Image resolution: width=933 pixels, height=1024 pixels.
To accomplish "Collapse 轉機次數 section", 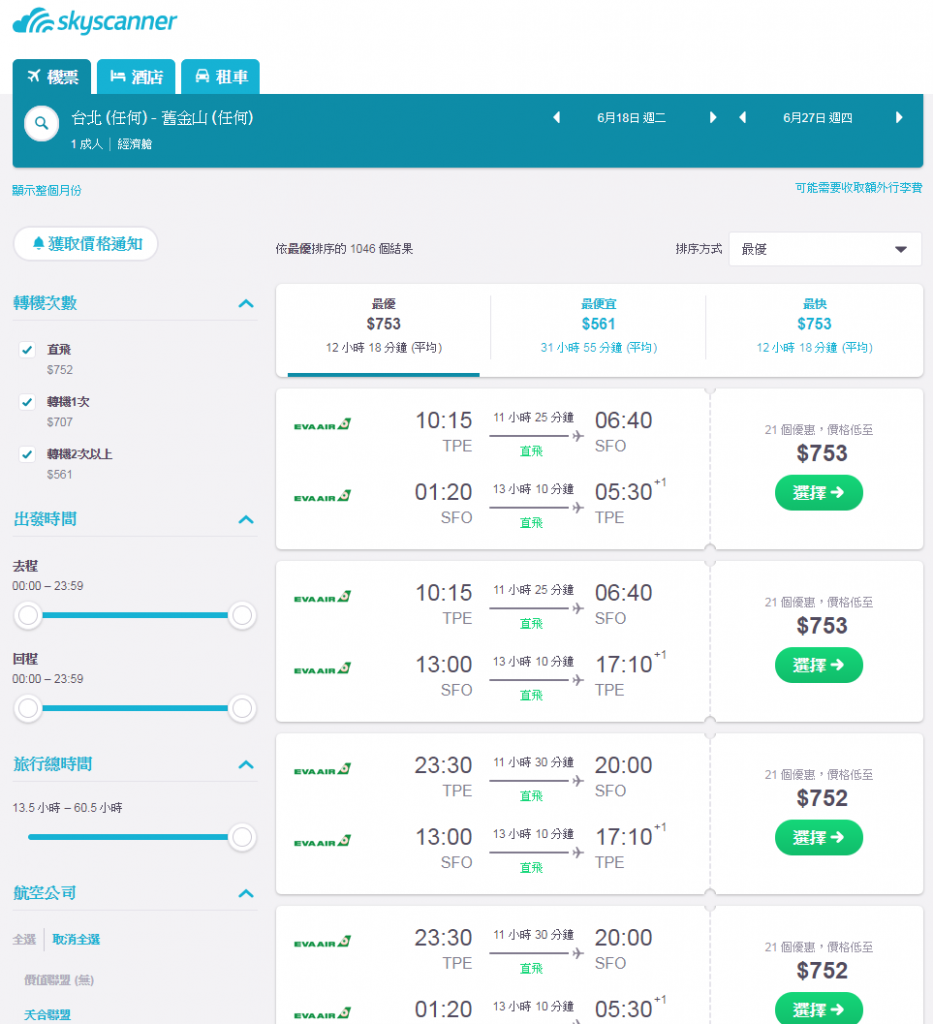I will [x=246, y=304].
